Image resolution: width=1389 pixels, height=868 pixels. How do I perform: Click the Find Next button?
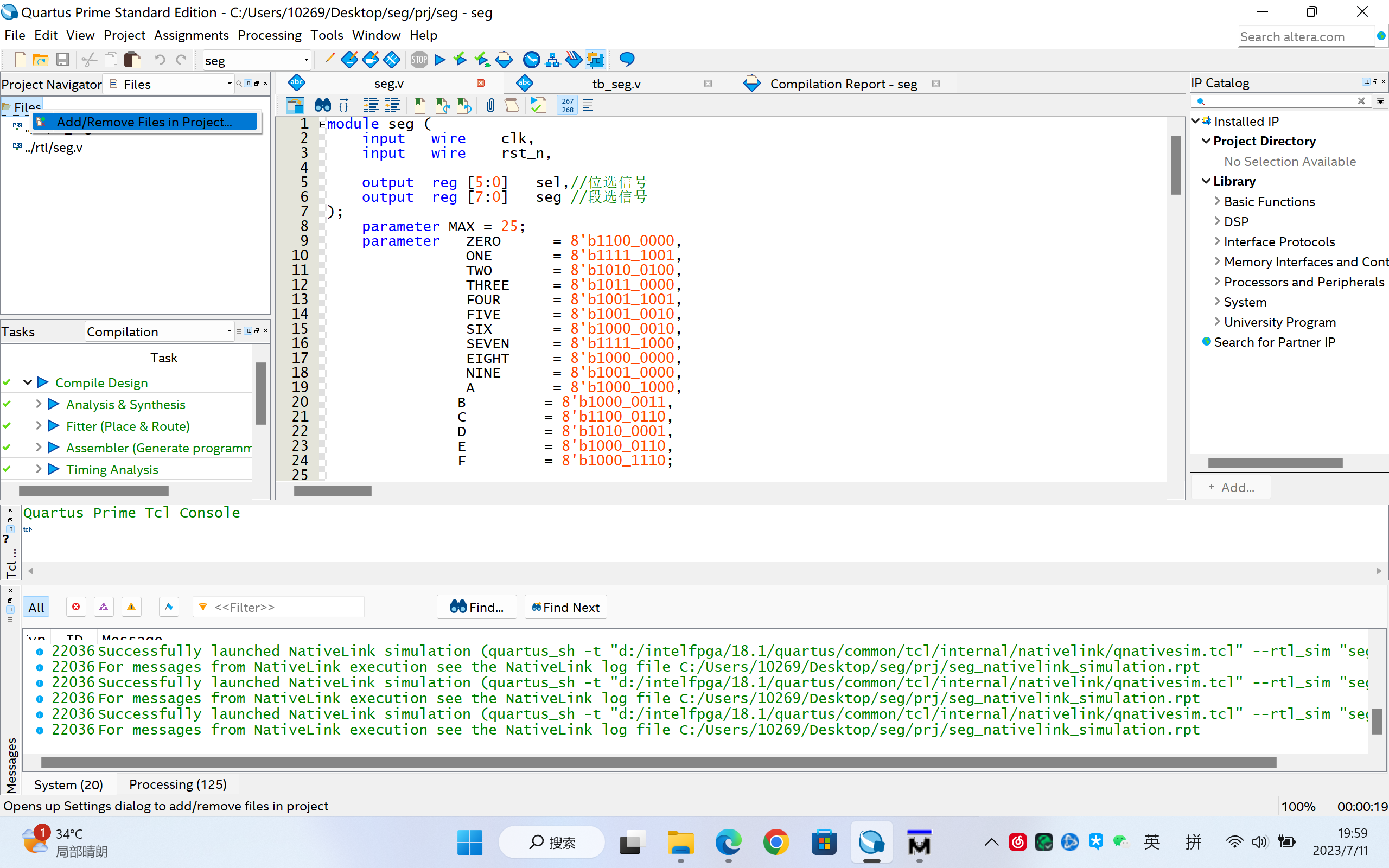click(565, 608)
